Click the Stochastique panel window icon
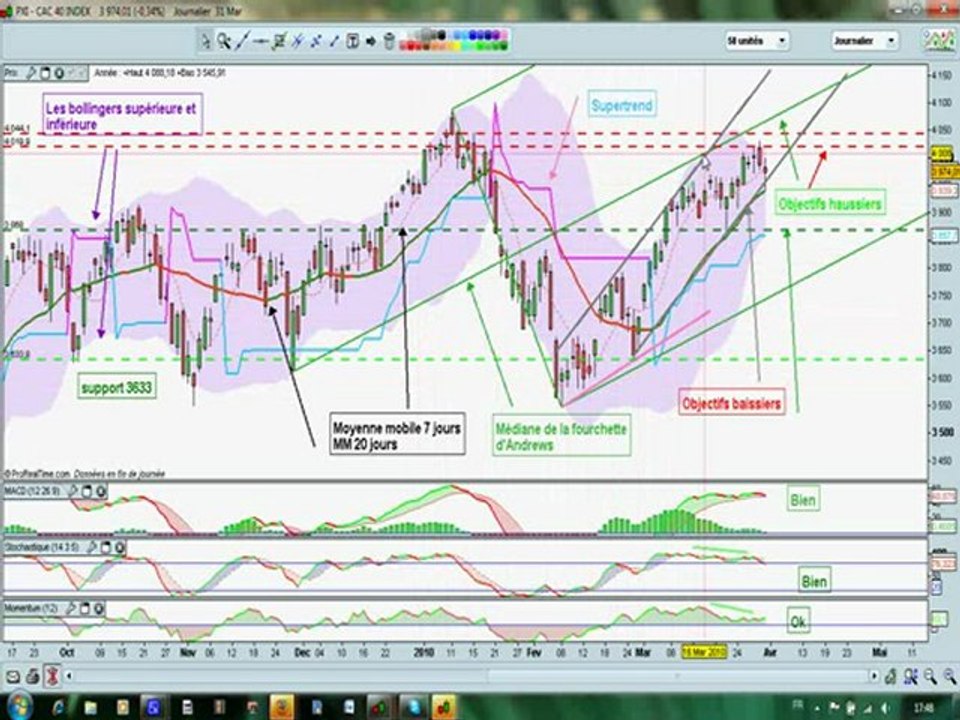 point(106,547)
